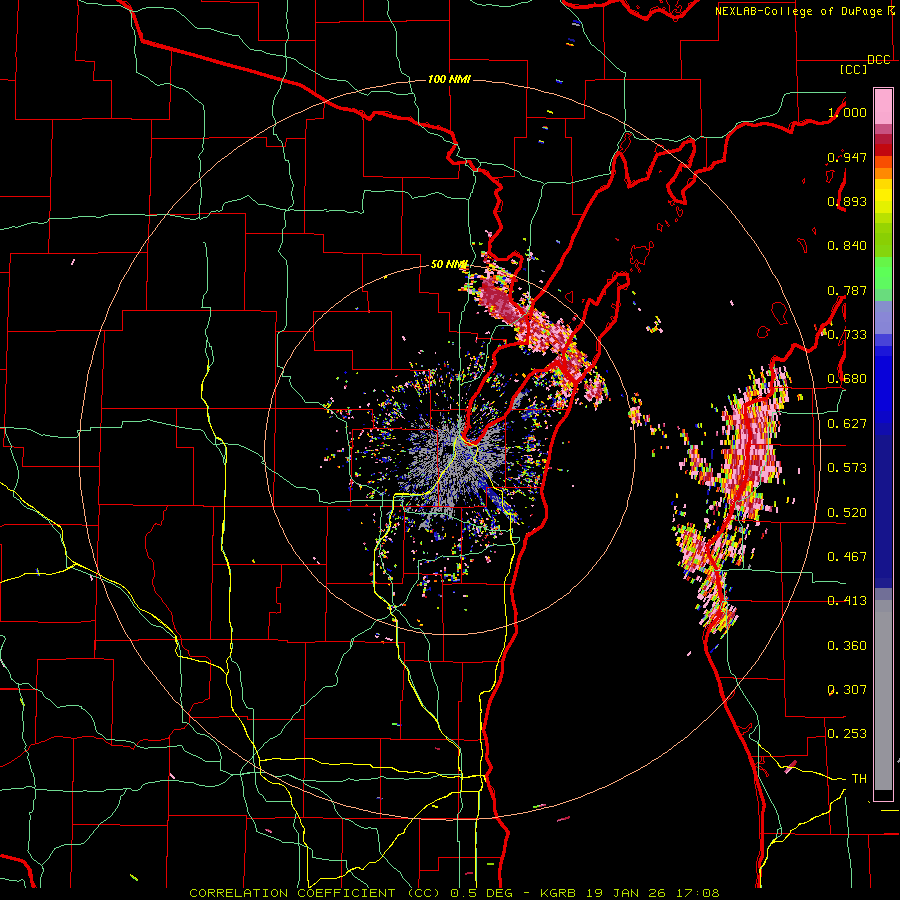Screen dimensions: 900x900
Task: Pick the light pink segment of color bar
Action: (883, 106)
